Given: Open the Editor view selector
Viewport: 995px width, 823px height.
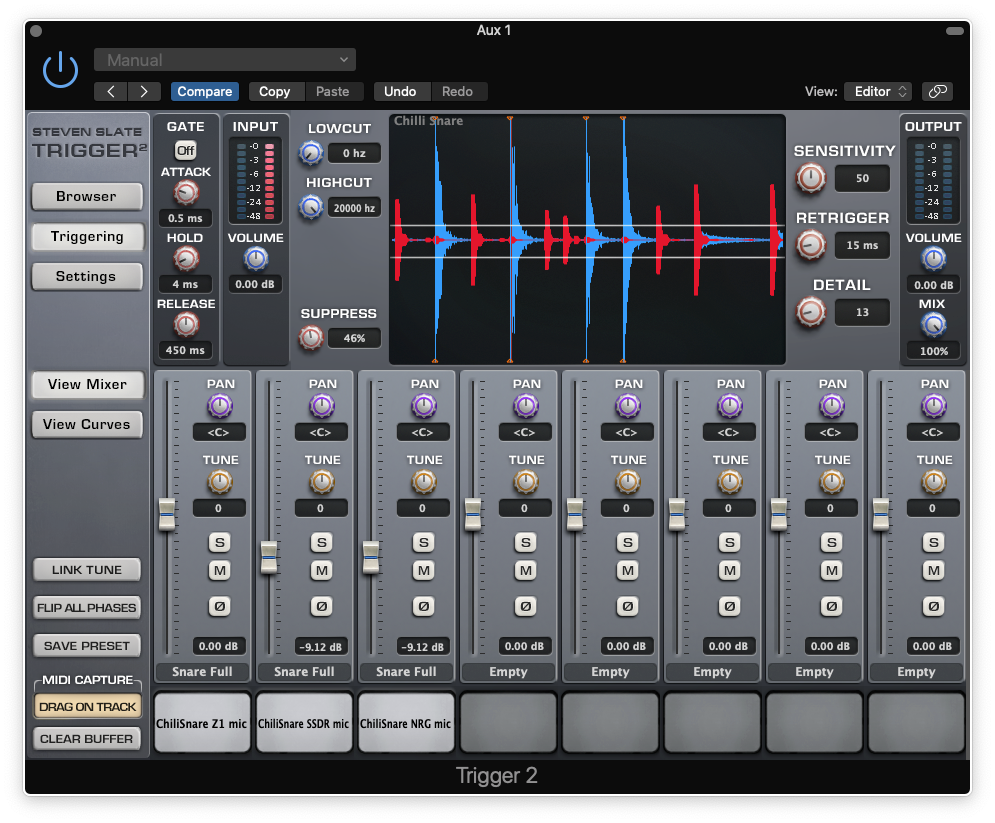Looking at the screenshot, I should coord(877,91).
